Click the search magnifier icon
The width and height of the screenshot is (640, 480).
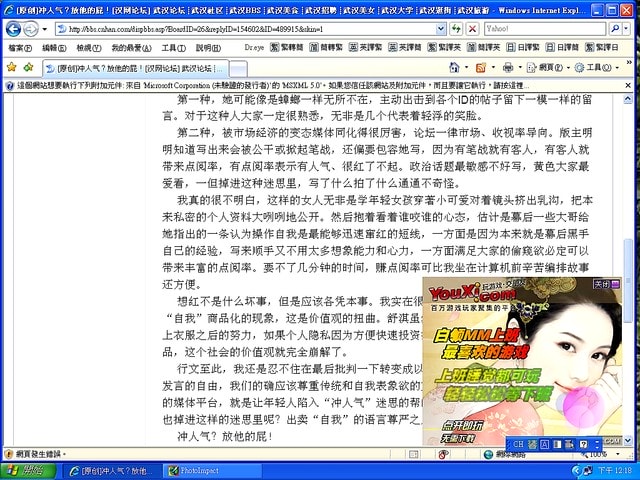point(614,29)
